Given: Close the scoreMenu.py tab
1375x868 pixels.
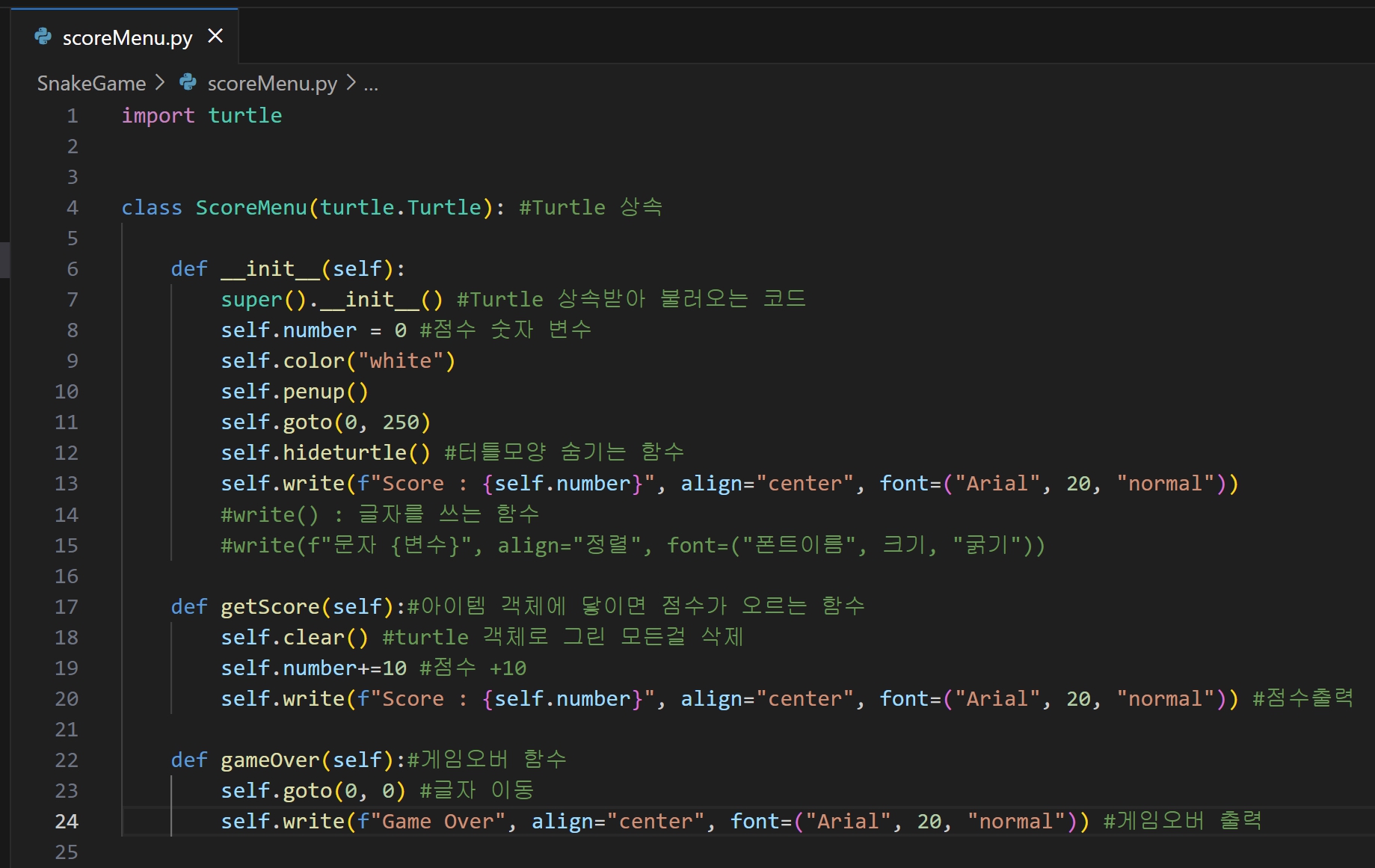Looking at the screenshot, I should [215, 36].
